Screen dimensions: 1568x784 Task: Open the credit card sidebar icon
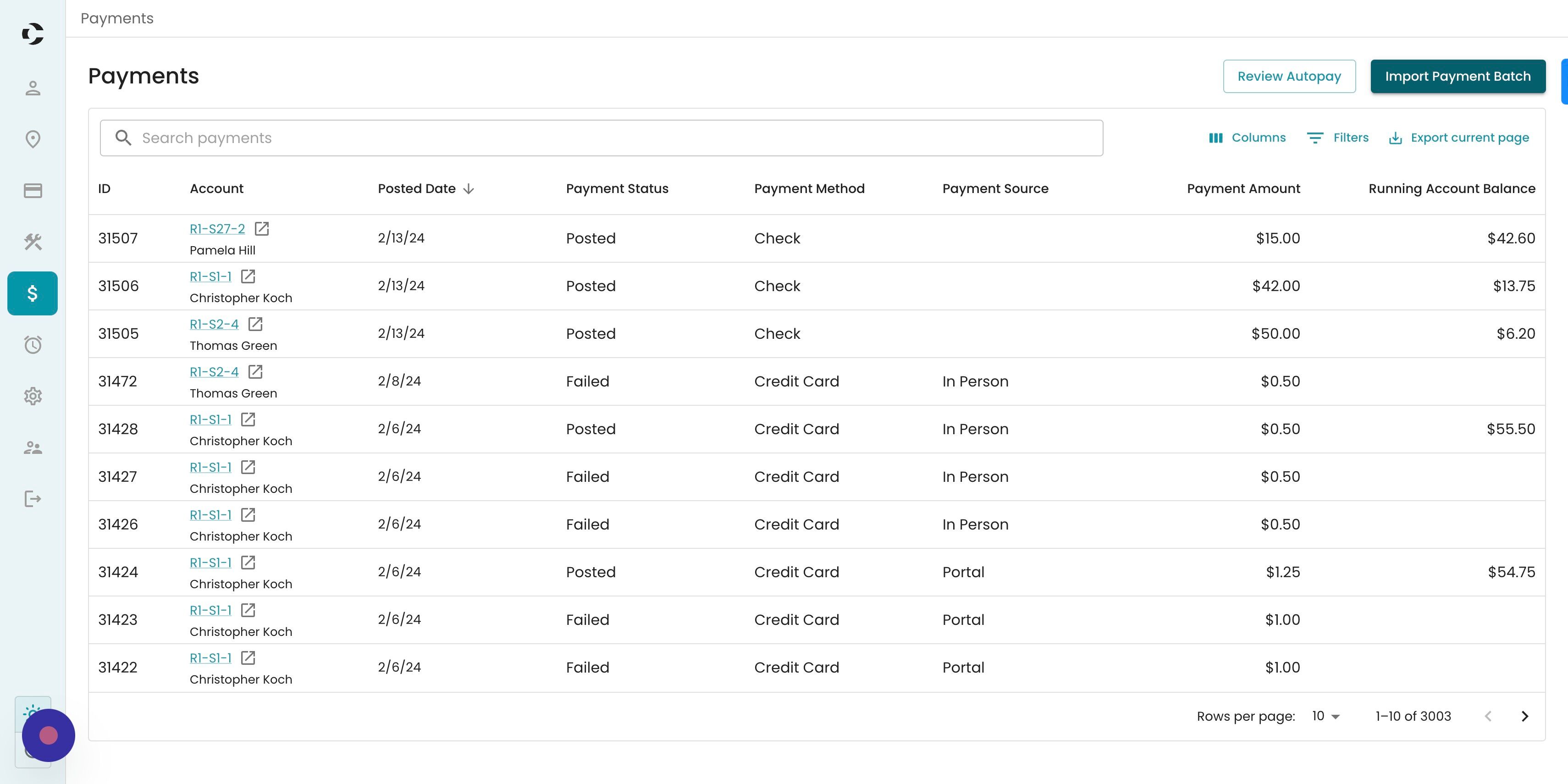(33, 191)
